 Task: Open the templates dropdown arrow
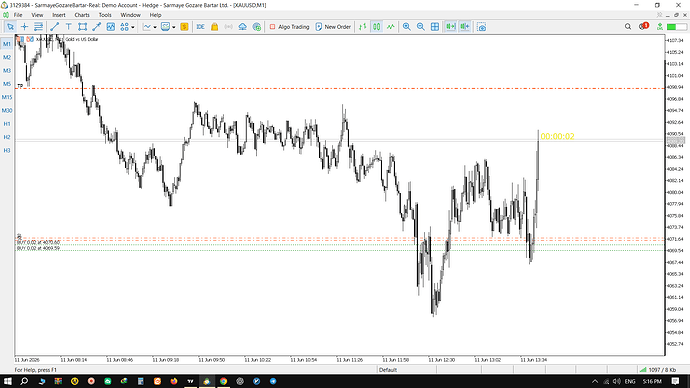coord(173,27)
